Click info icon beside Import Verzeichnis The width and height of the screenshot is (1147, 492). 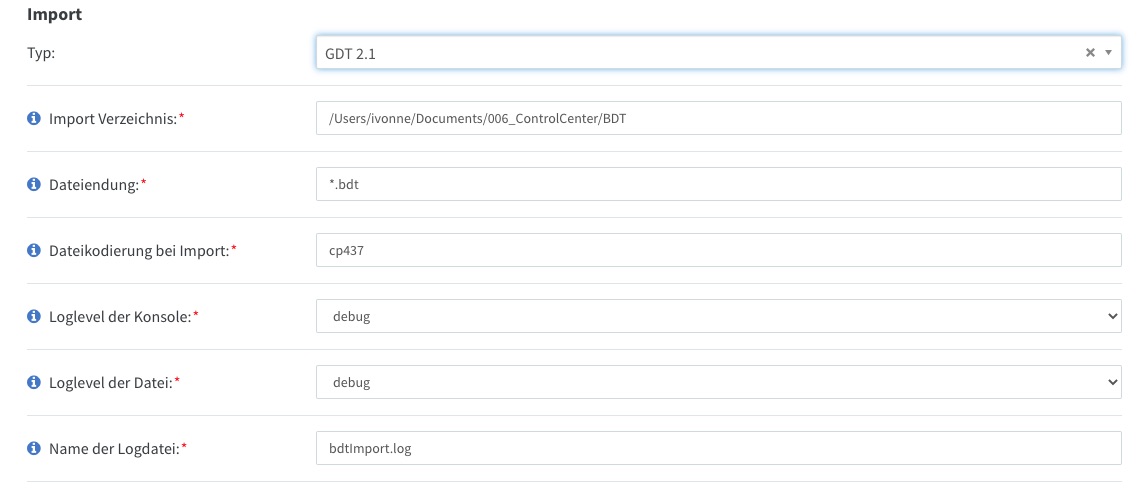point(33,118)
